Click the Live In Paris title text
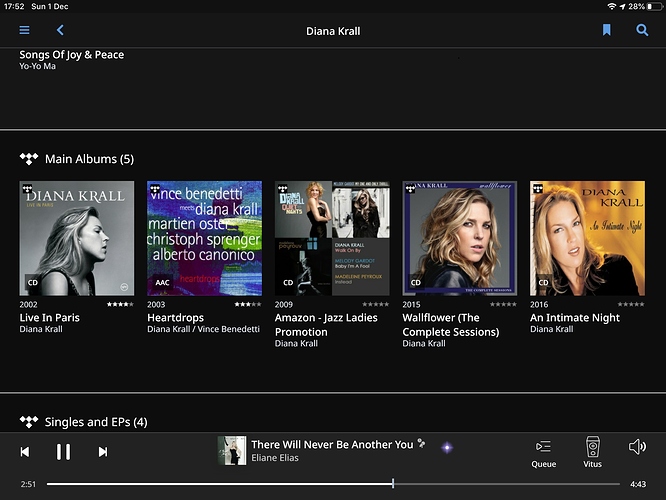Image resolution: width=666 pixels, height=500 pixels. pos(50,318)
